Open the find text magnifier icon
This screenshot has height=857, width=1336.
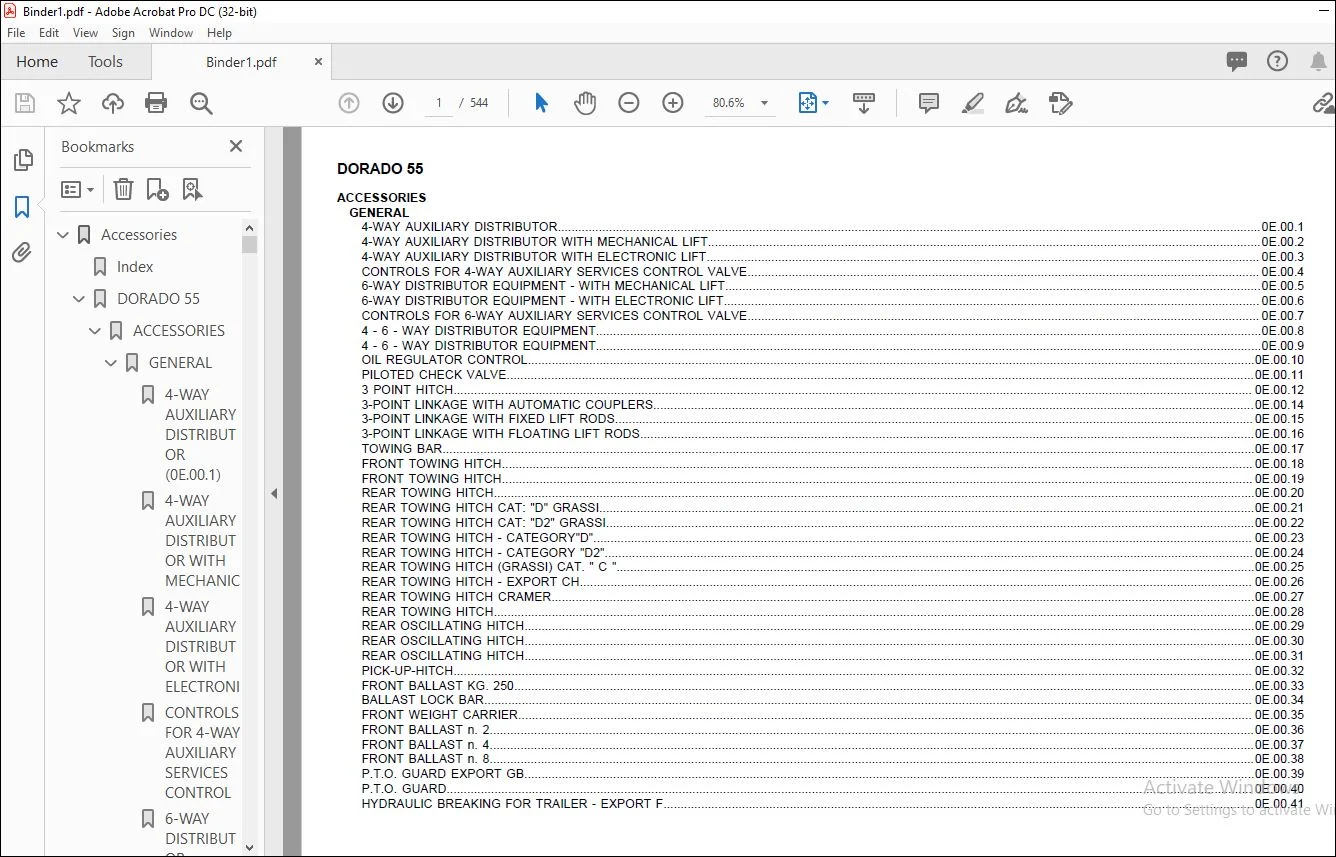pyautogui.click(x=201, y=103)
